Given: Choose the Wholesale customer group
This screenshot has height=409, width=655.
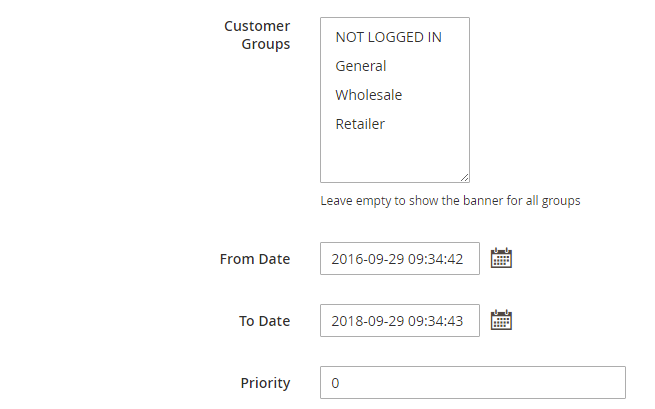Looking at the screenshot, I should pyautogui.click(x=369, y=95).
